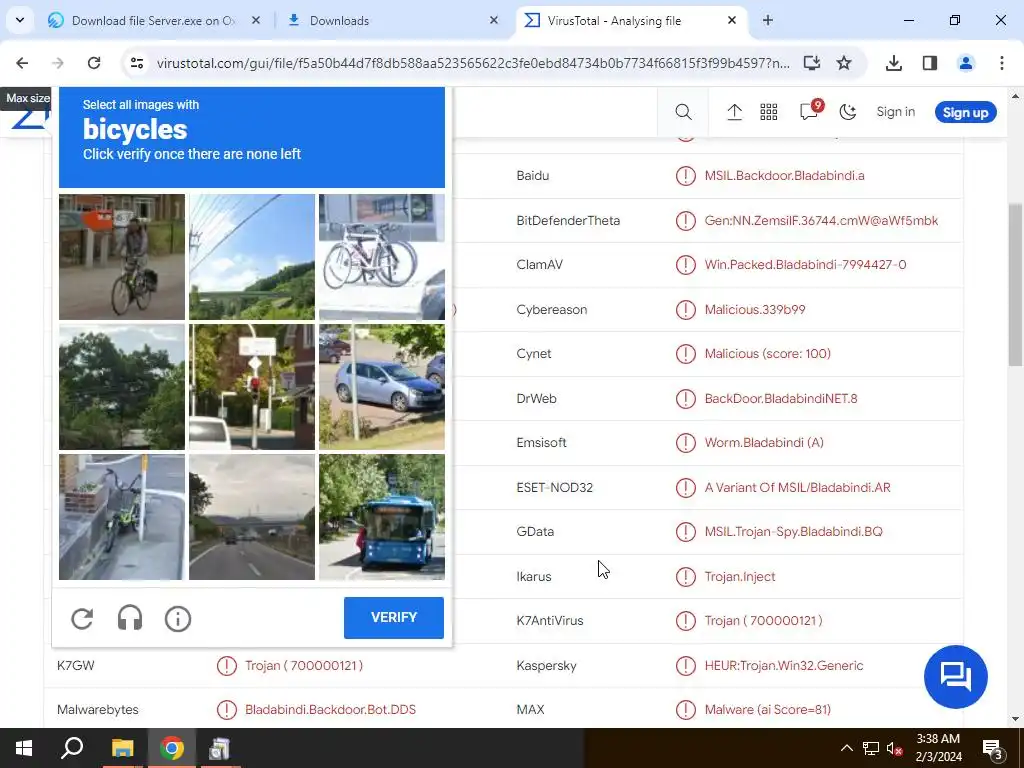Open the VirusTotal apps grid icon

769,112
